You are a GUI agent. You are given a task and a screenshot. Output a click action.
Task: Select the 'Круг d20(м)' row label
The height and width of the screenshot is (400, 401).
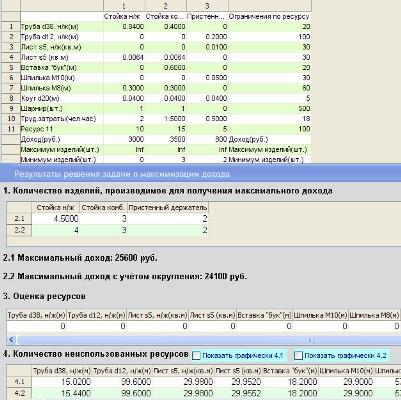click(x=62, y=98)
